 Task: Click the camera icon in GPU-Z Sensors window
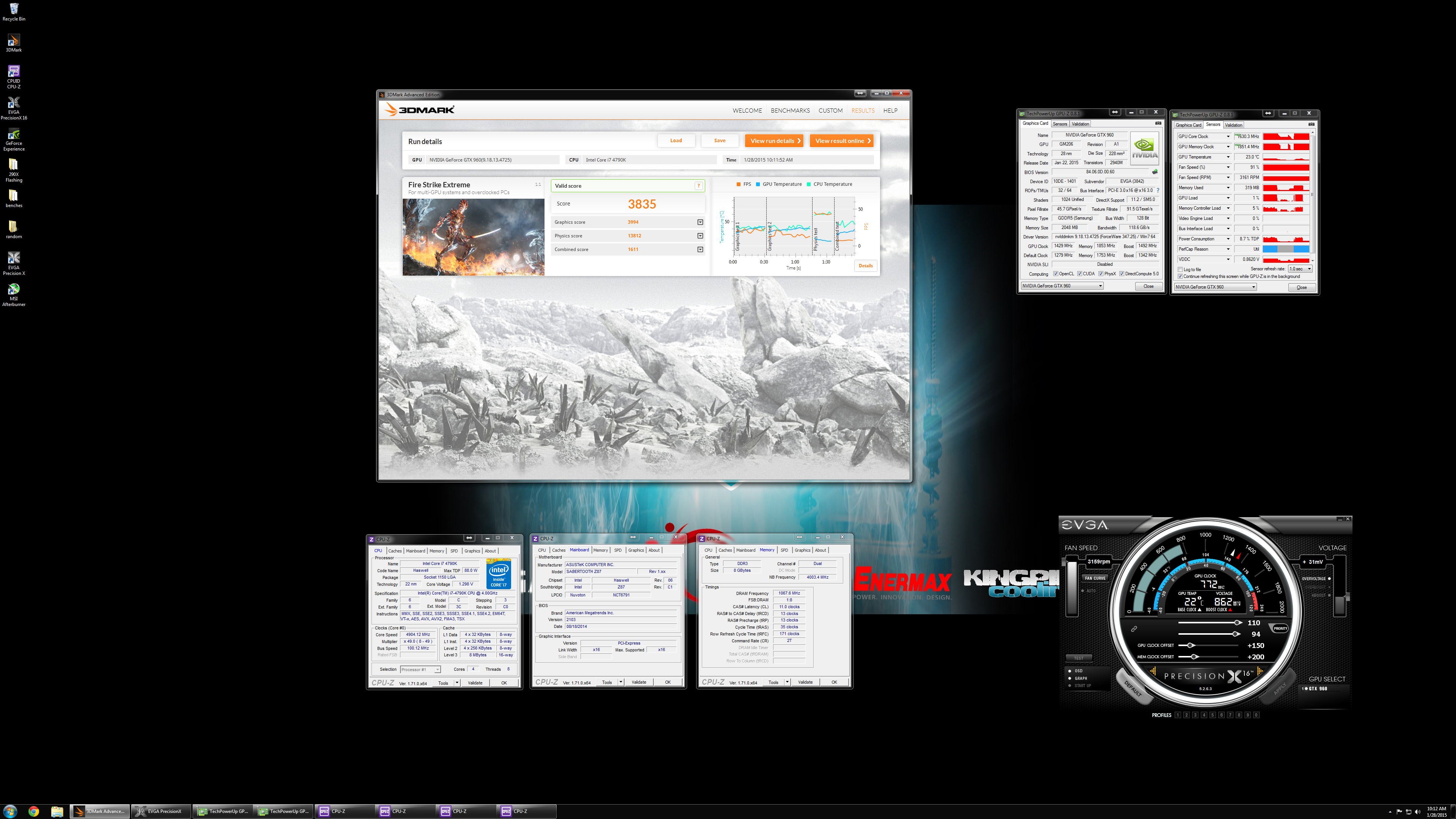1311,124
